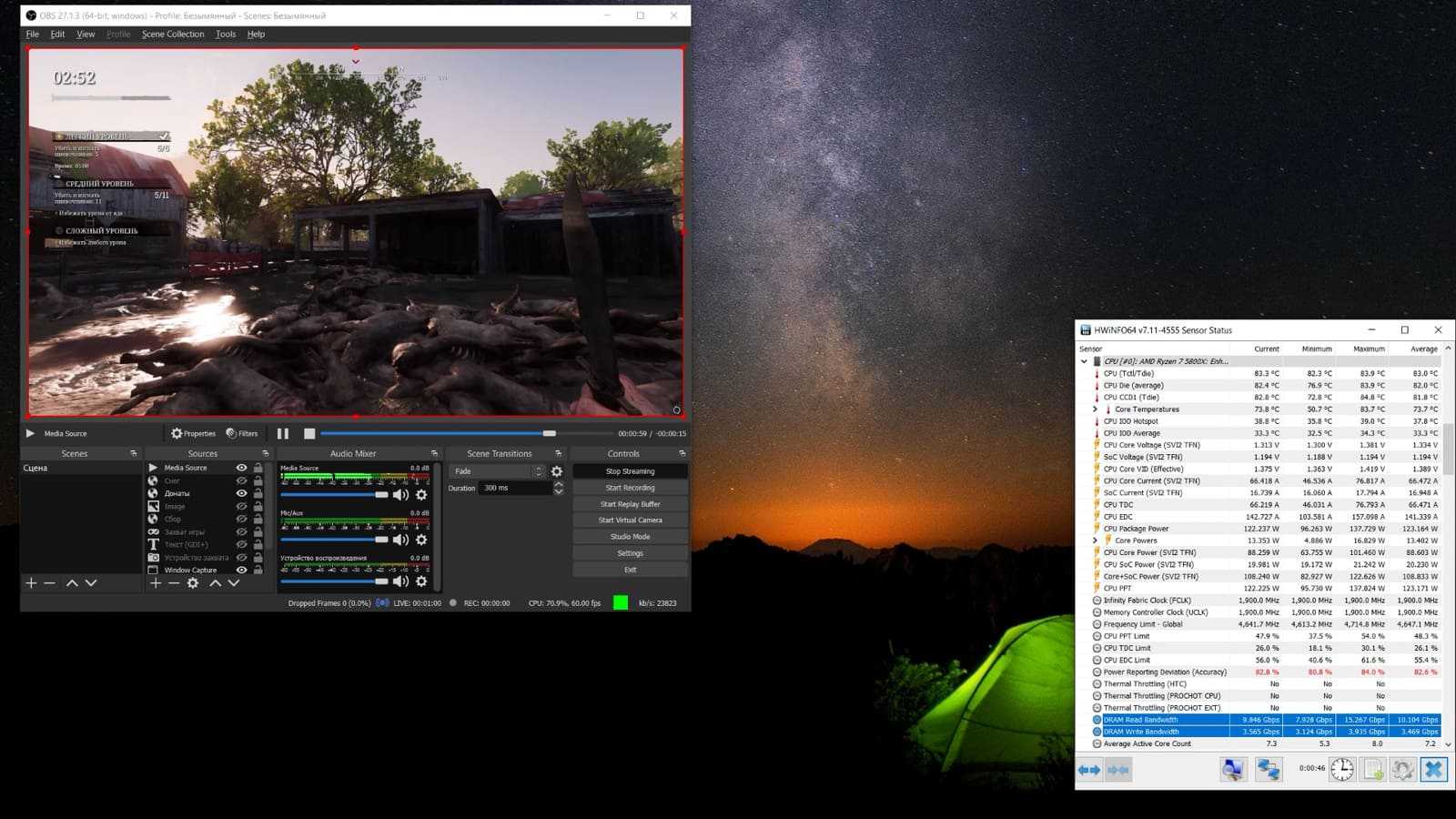The height and width of the screenshot is (819, 1456).
Task: Open the Scene Transitions properties gear
Action: (x=557, y=471)
